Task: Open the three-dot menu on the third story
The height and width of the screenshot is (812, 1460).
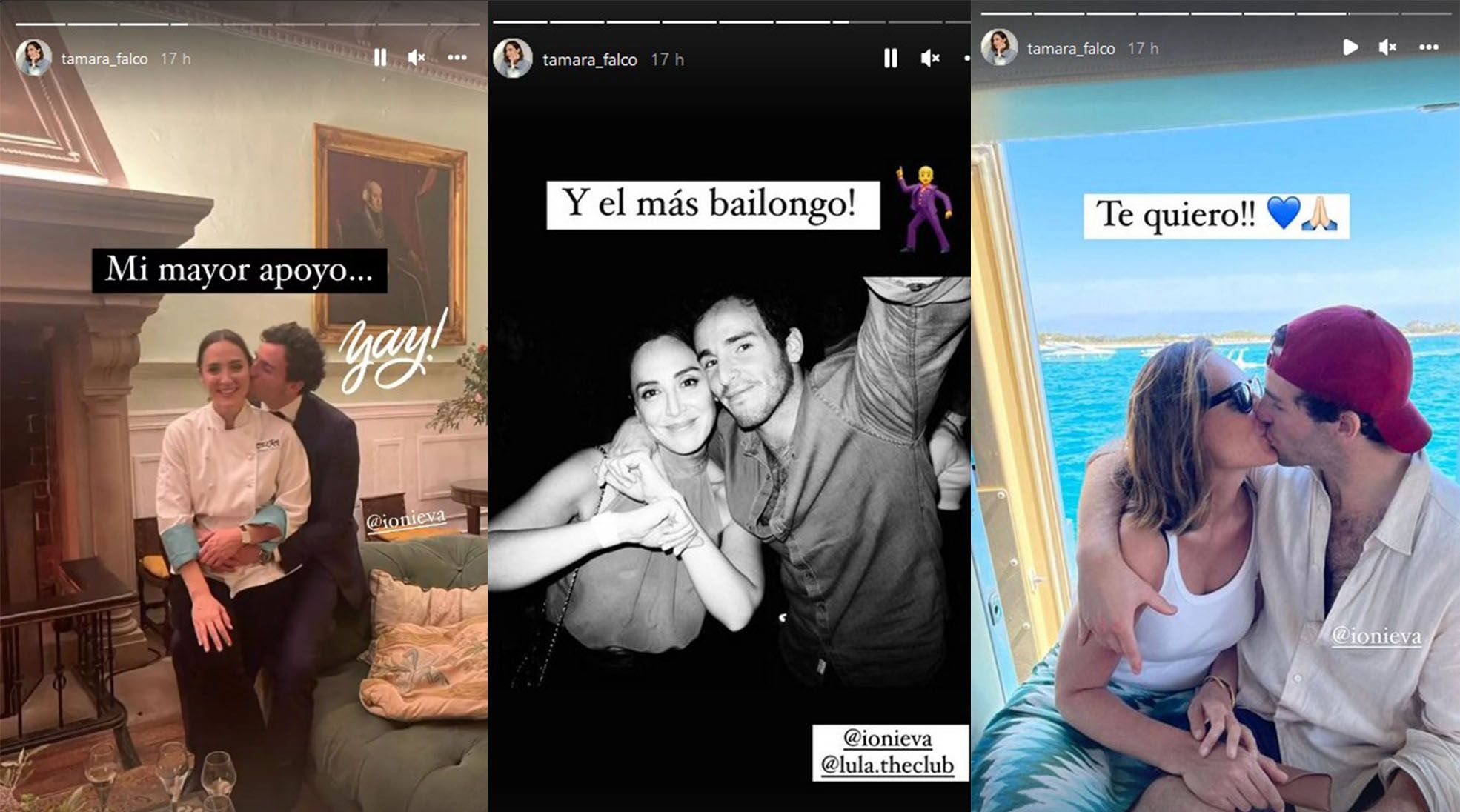Action: (1429, 47)
